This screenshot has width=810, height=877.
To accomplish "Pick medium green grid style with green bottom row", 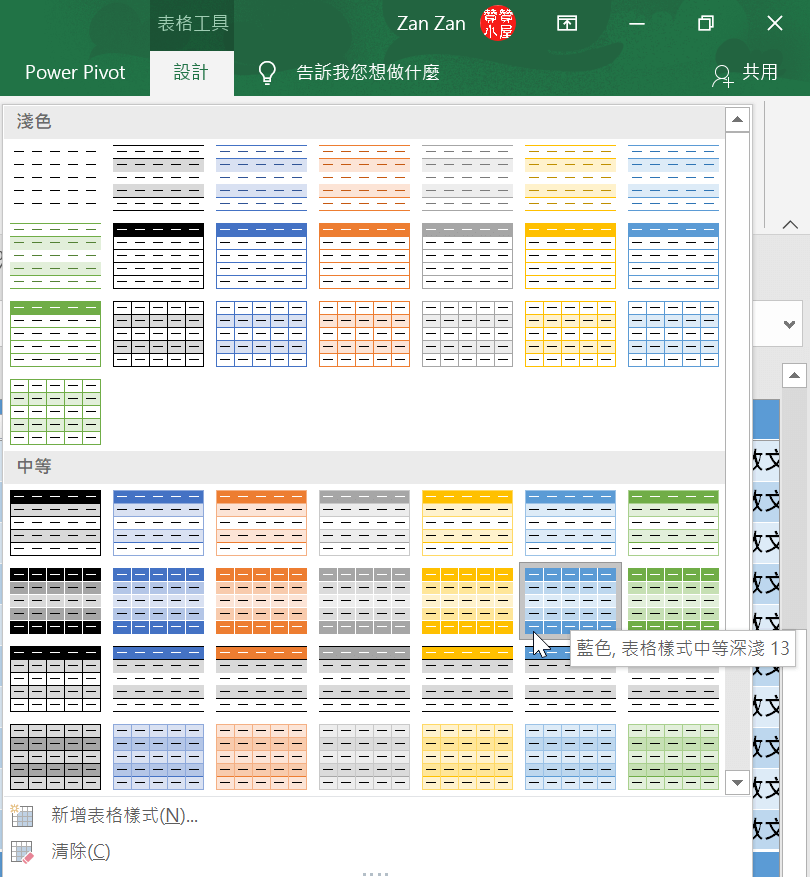I will pyautogui.click(x=673, y=601).
